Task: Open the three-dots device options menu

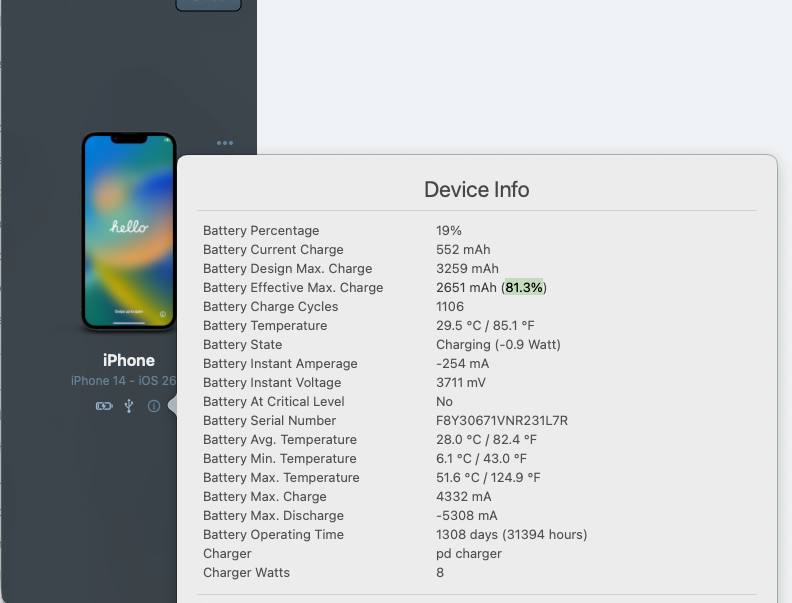Action: coord(225,143)
